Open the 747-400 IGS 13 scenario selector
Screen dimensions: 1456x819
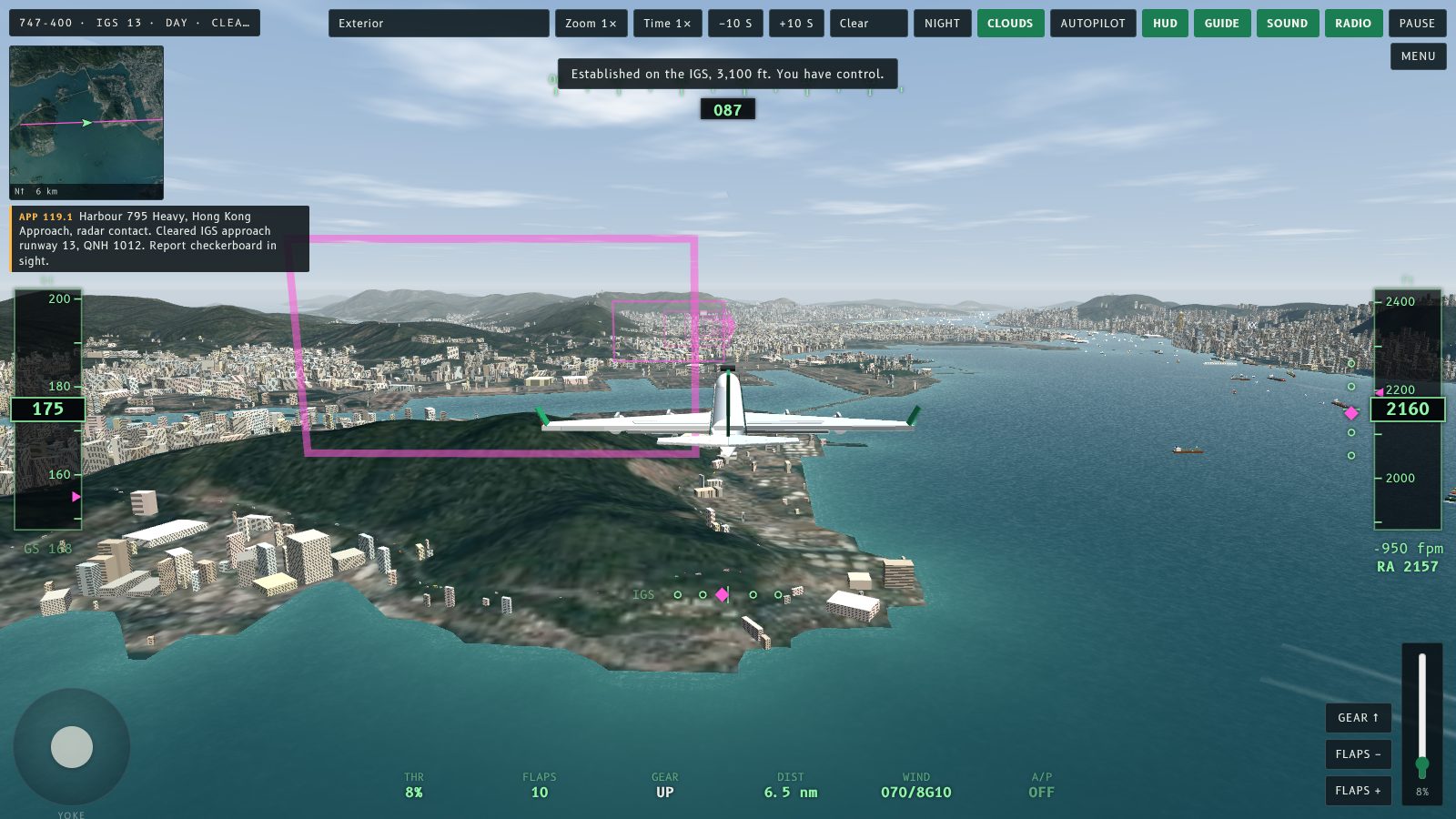click(135, 24)
